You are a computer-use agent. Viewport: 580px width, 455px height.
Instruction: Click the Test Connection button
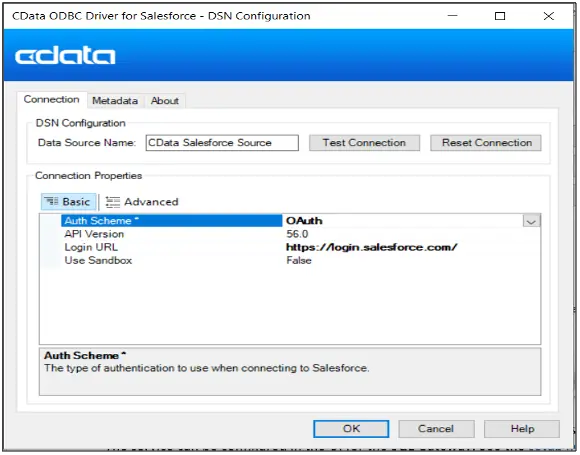point(364,143)
